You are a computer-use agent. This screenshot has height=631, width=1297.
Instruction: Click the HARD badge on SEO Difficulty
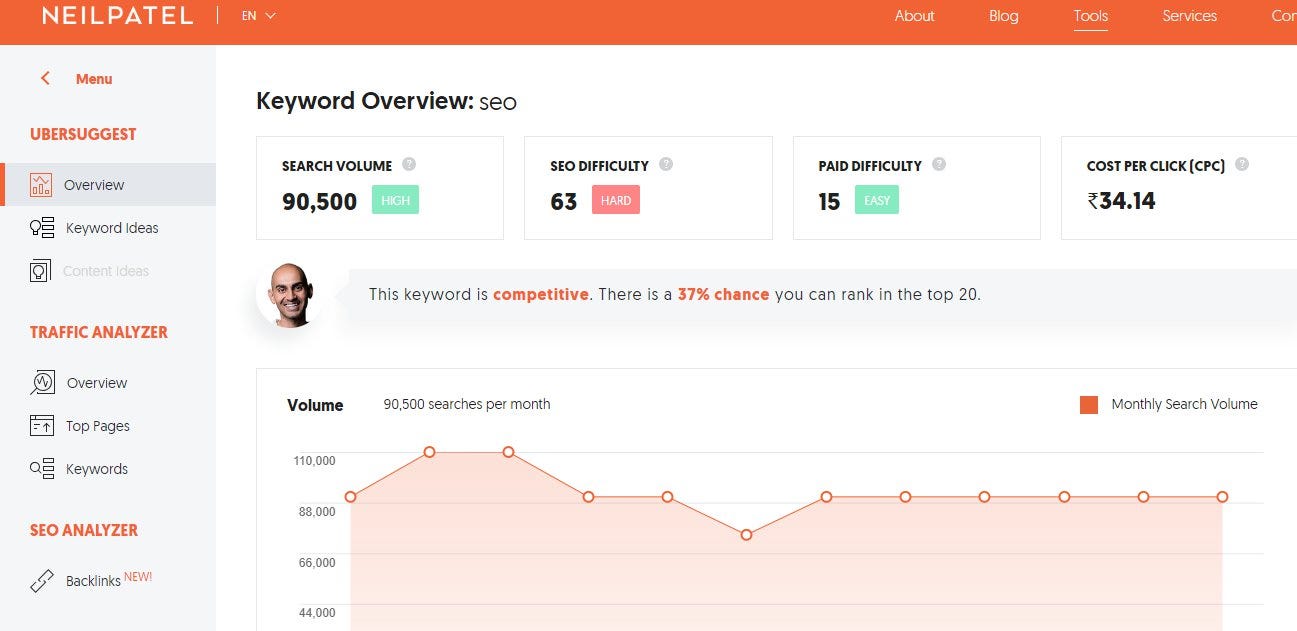pos(616,200)
